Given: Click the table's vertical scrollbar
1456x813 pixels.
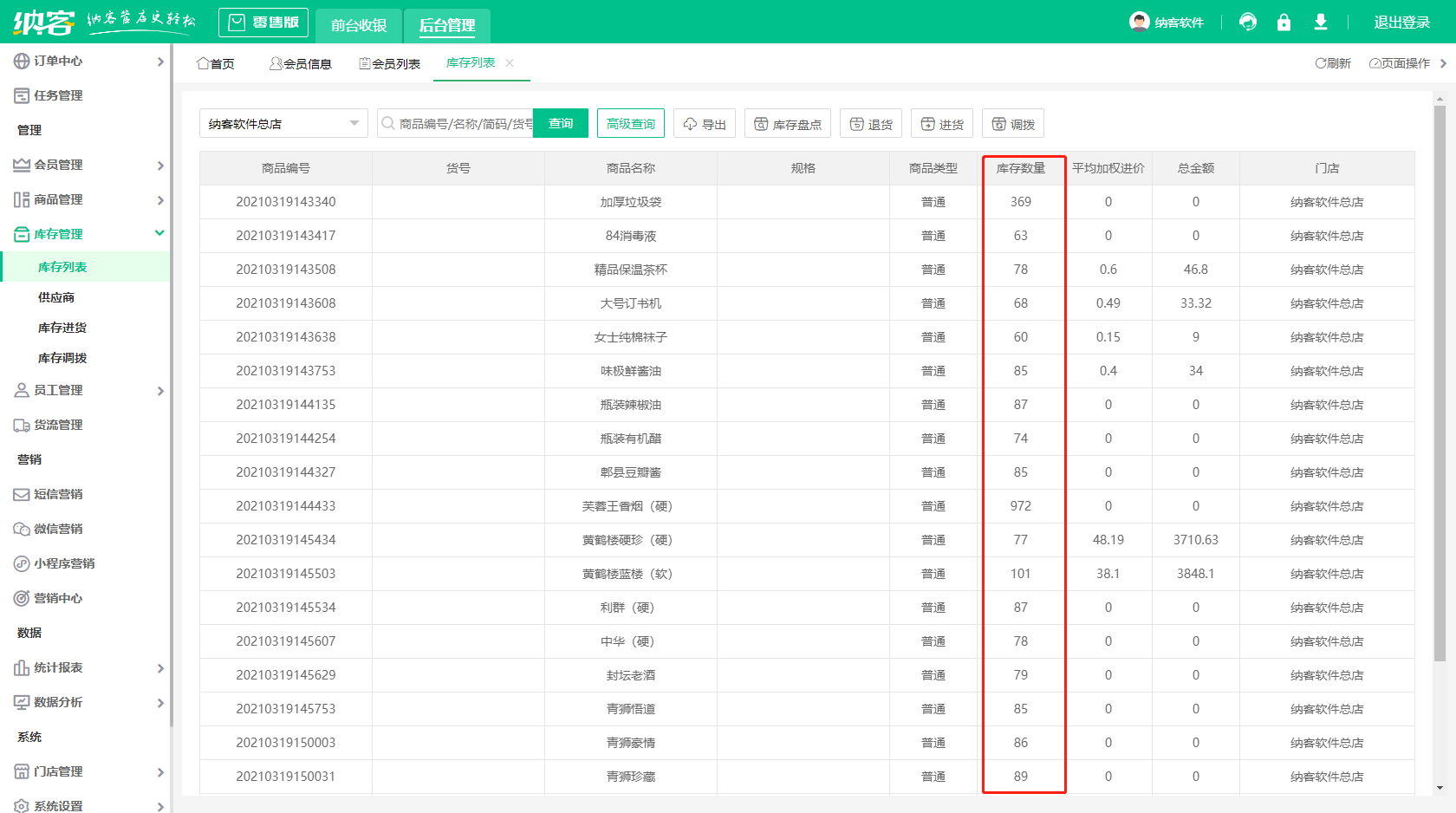Looking at the screenshot, I should click(x=1440, y=381).
